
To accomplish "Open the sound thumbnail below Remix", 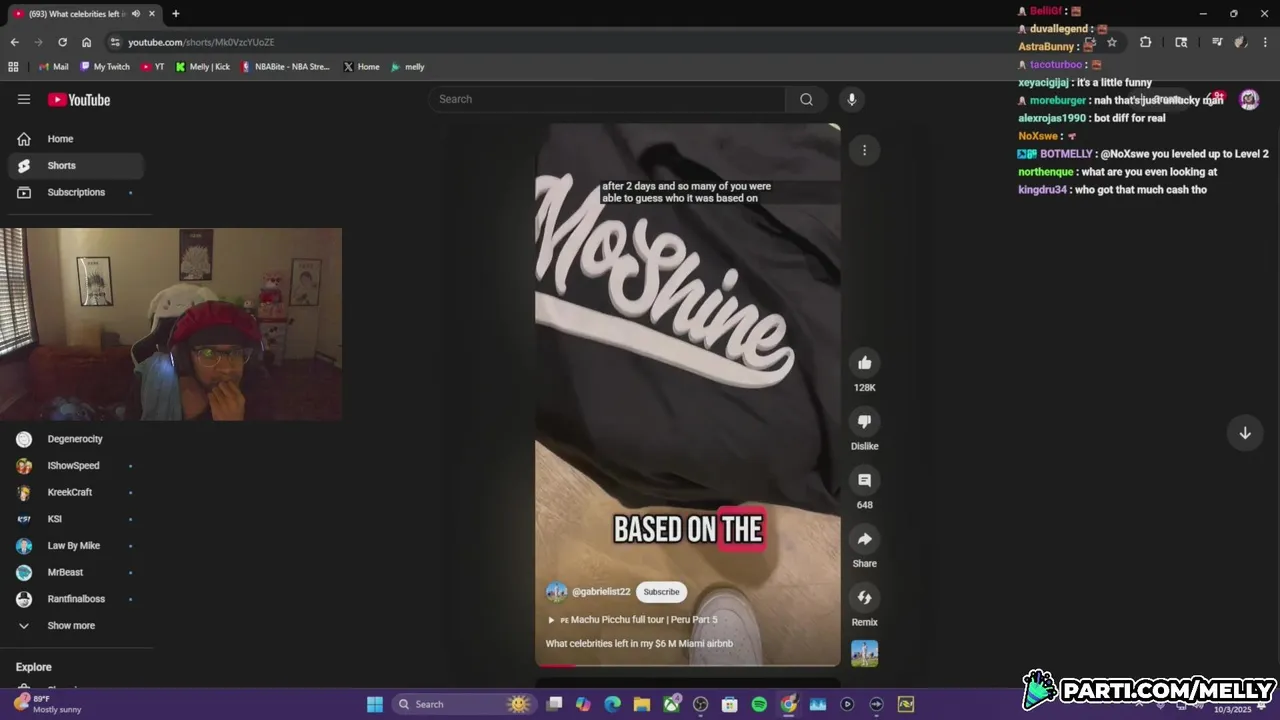I will click(x=865, y=653).
